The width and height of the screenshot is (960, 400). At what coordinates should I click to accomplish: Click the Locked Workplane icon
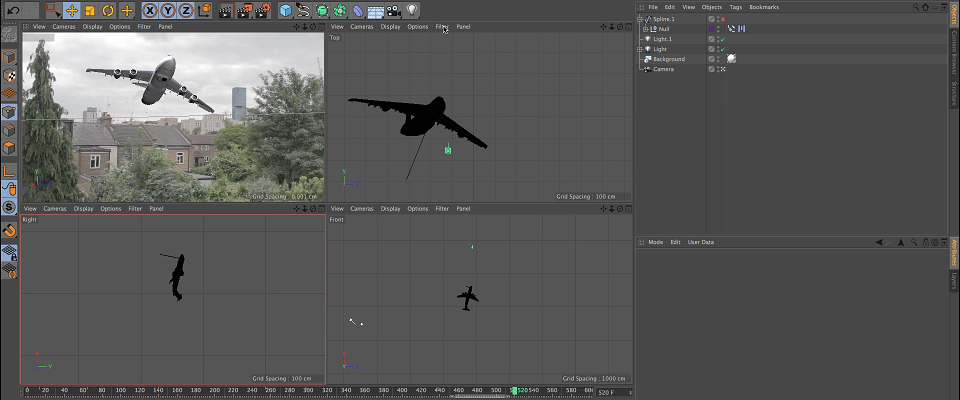tap(9, 252)
